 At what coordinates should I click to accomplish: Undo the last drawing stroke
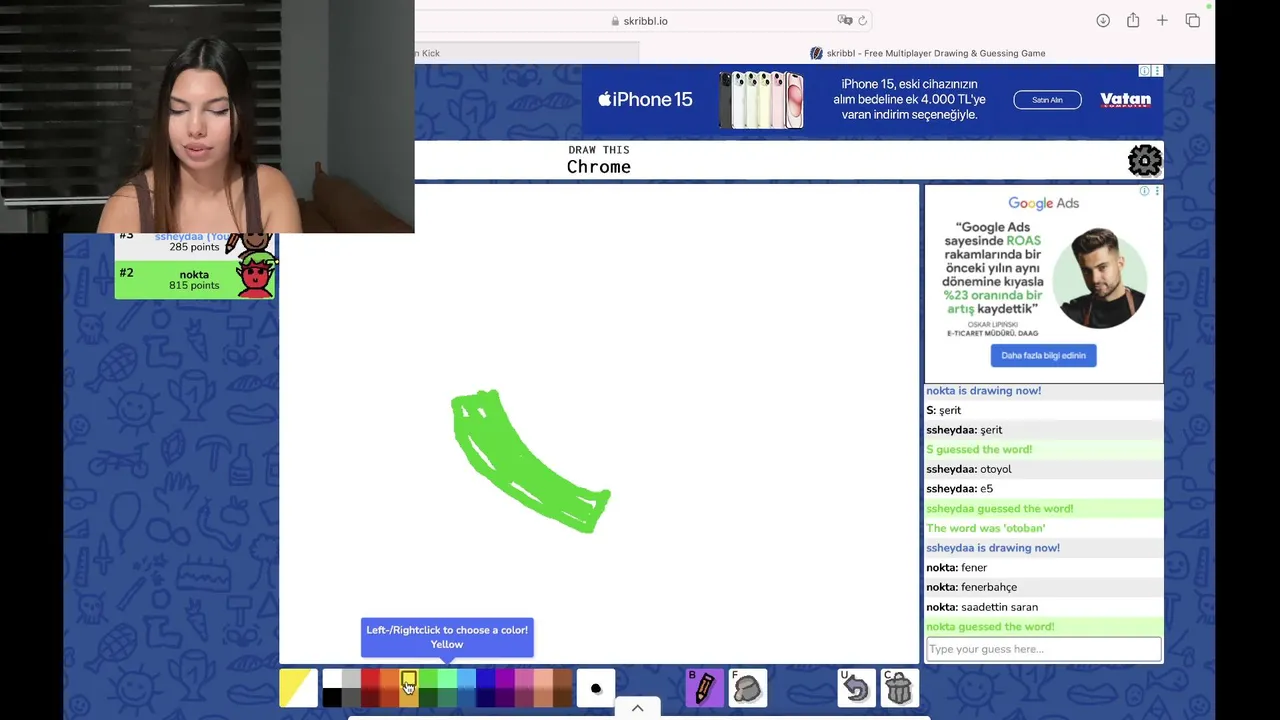[856, 688]
